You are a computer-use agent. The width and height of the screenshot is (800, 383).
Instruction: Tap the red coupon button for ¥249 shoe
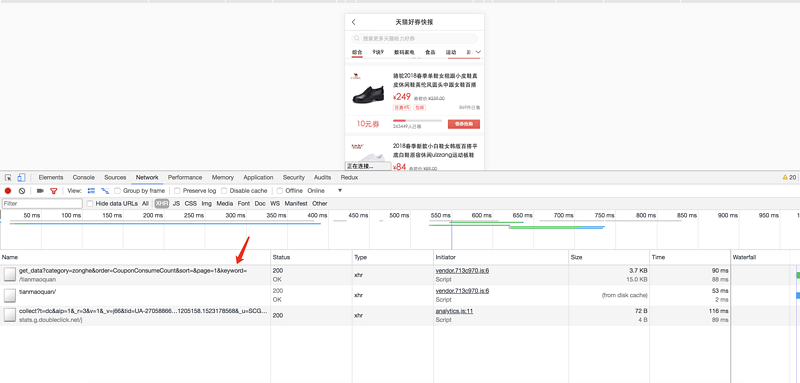464,124
